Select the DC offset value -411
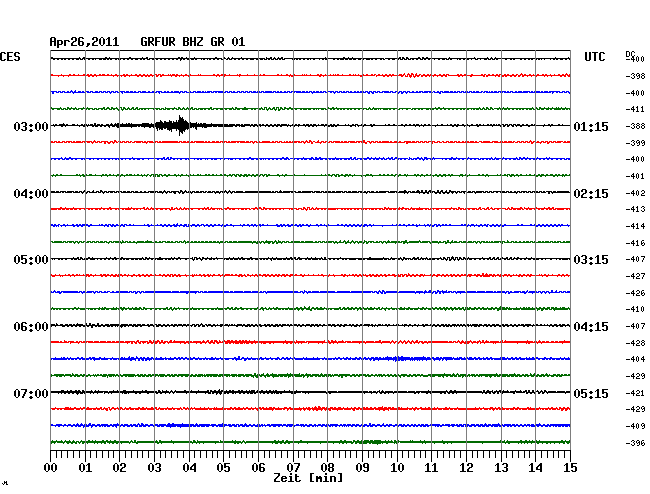 (x=635, y=109)
